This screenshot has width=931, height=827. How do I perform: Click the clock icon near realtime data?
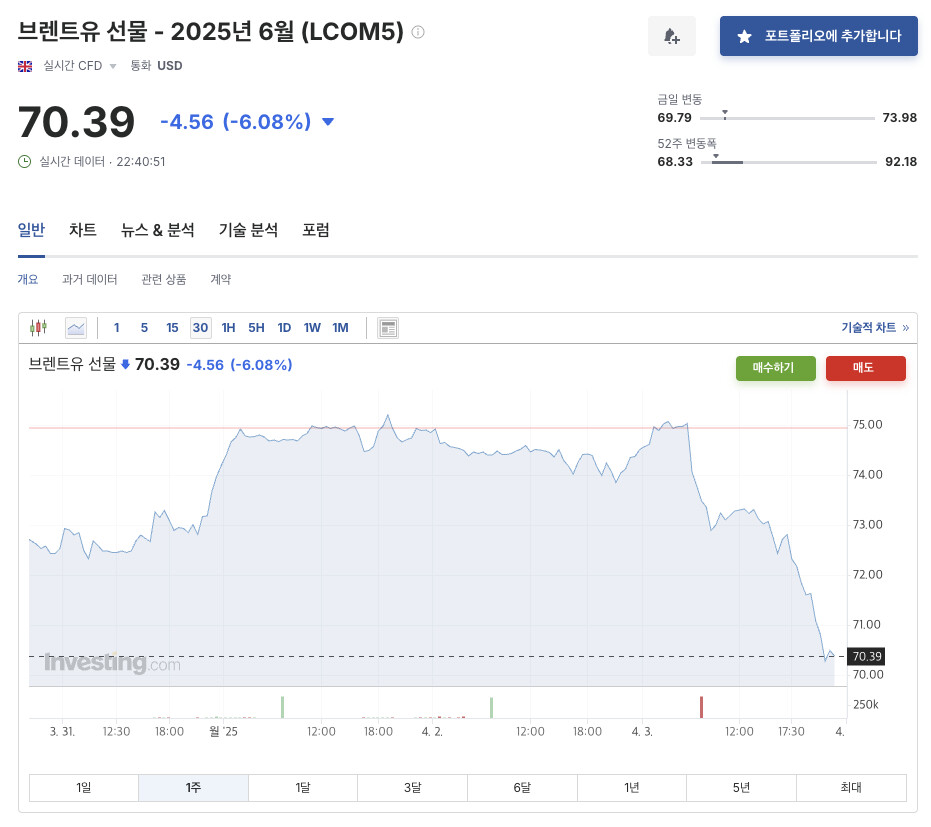(x=25, y=161)
